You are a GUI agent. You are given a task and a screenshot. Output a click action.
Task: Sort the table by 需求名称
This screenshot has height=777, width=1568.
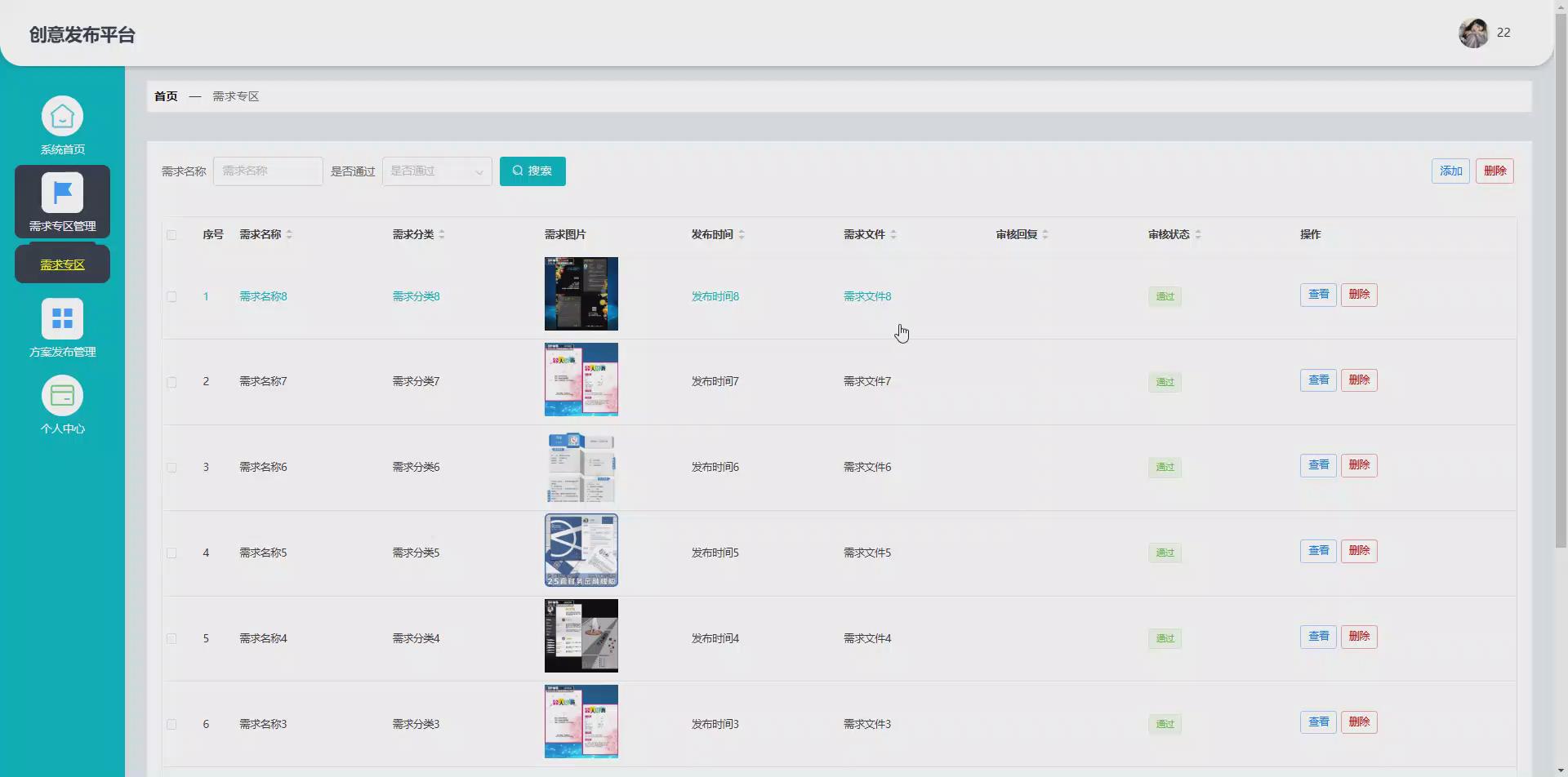[289, 234]
